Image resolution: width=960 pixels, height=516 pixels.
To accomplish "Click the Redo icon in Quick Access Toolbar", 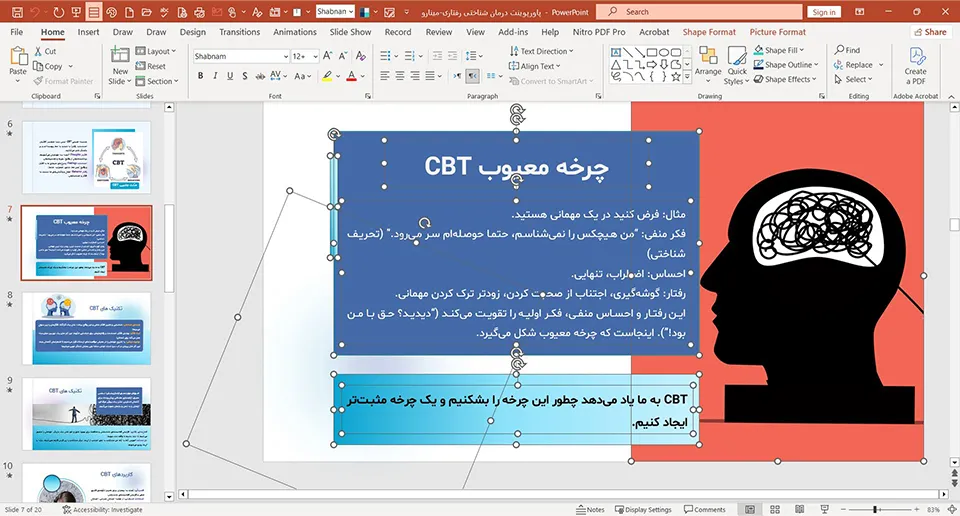I will [58, 12].
